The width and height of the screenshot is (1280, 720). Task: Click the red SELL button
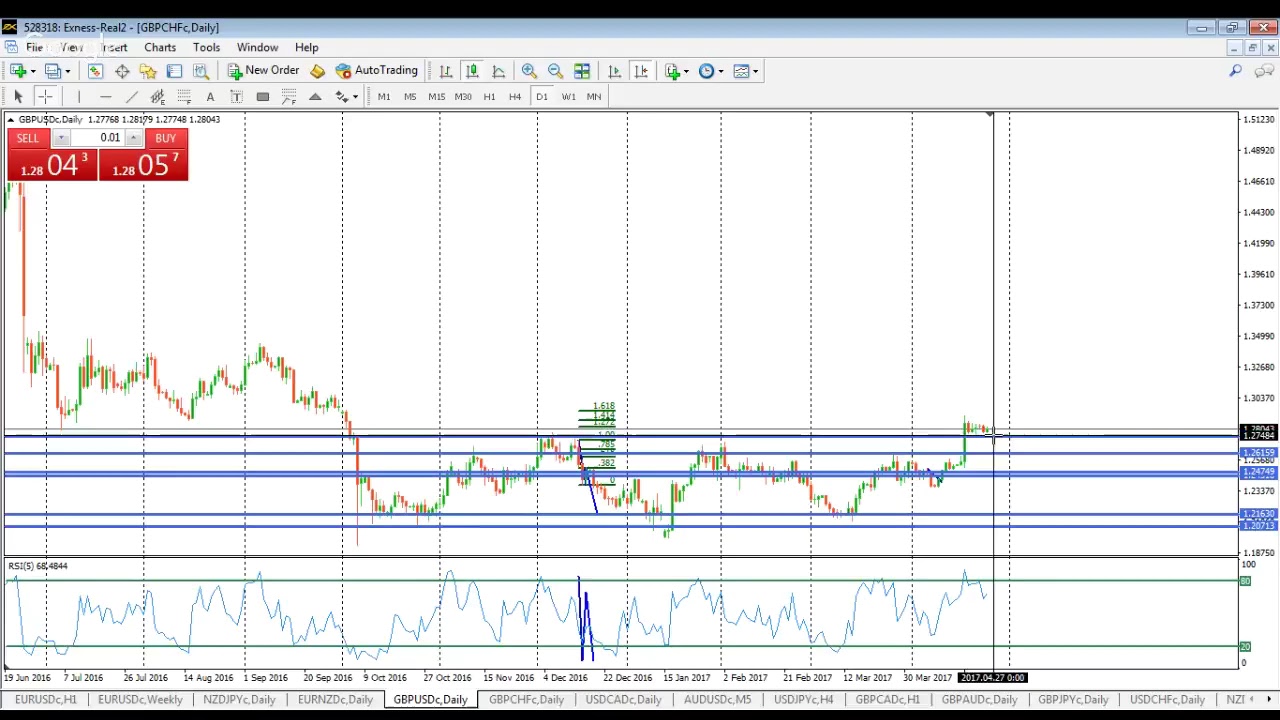28,138
